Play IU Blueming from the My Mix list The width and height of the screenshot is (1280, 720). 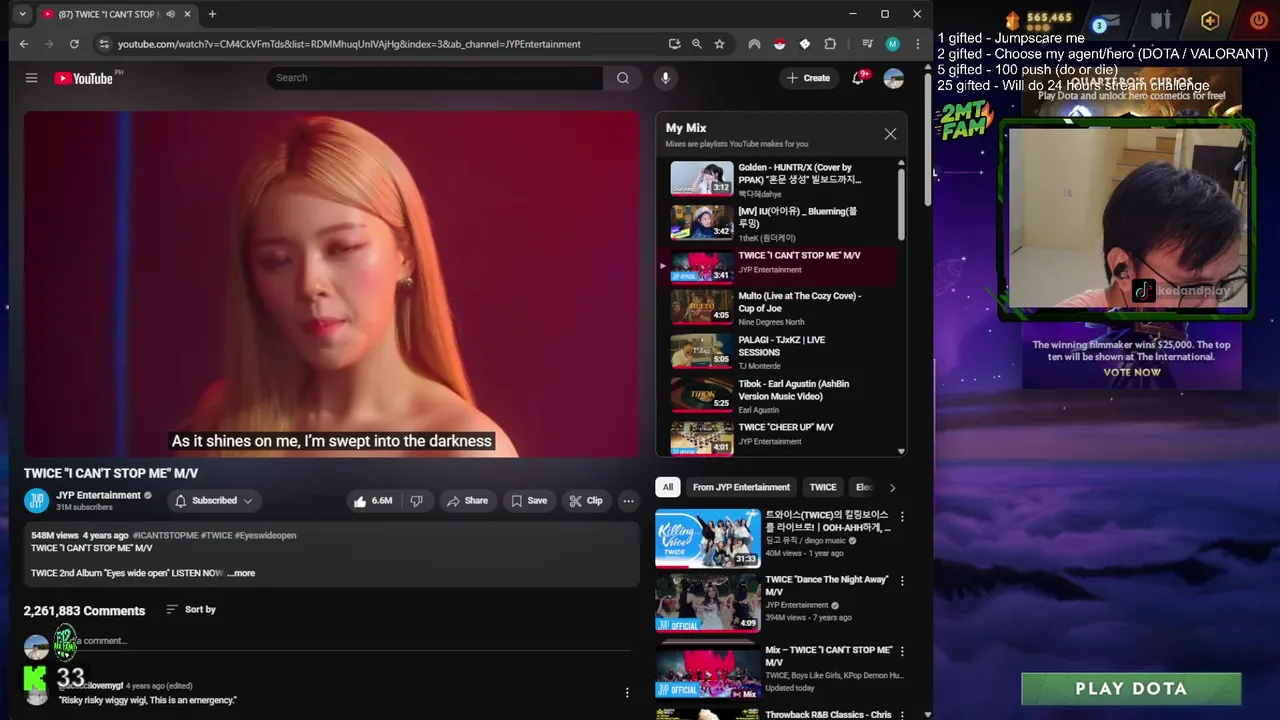point(780,223)
